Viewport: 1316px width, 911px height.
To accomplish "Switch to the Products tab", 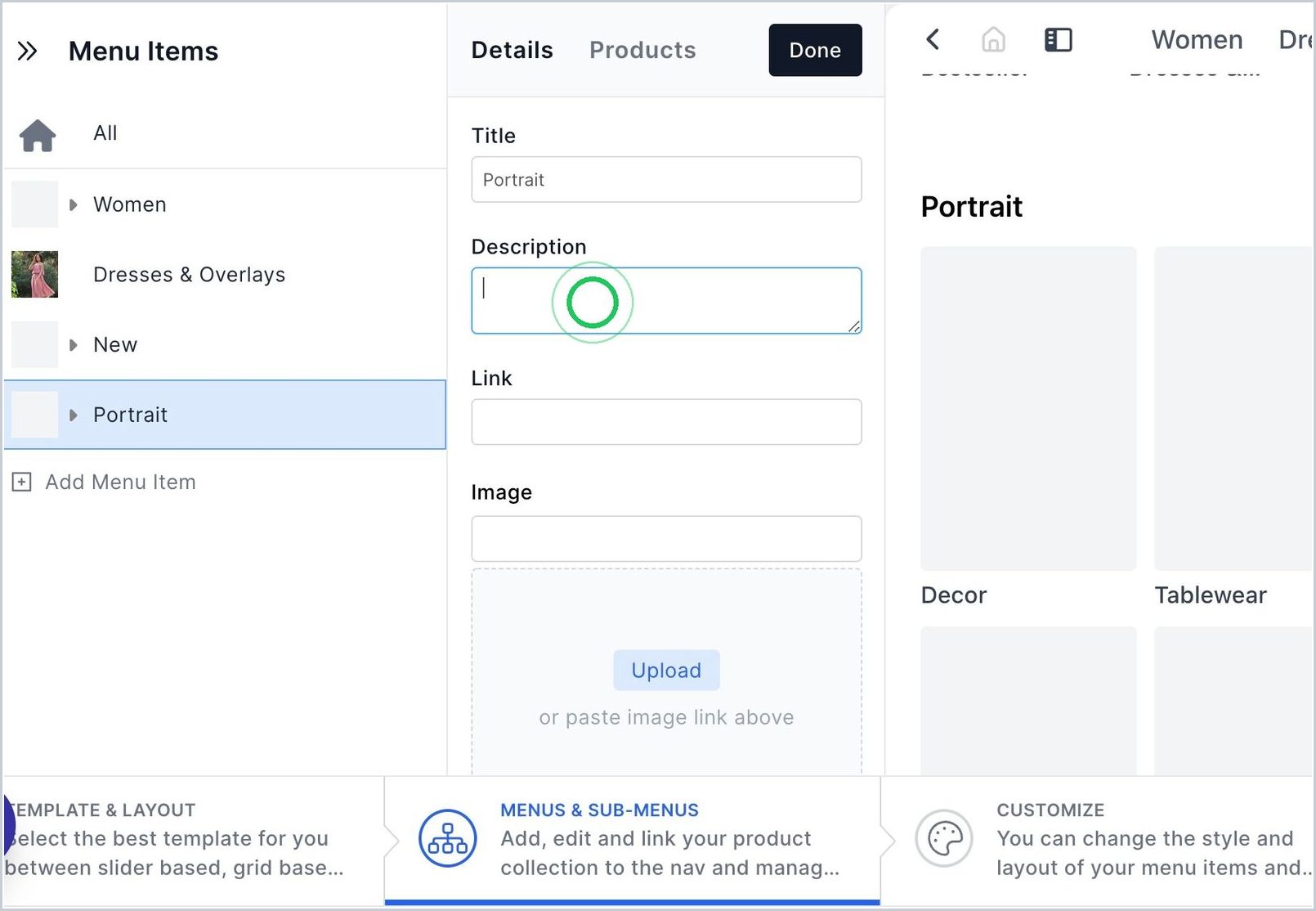I will tap(642, 50).
